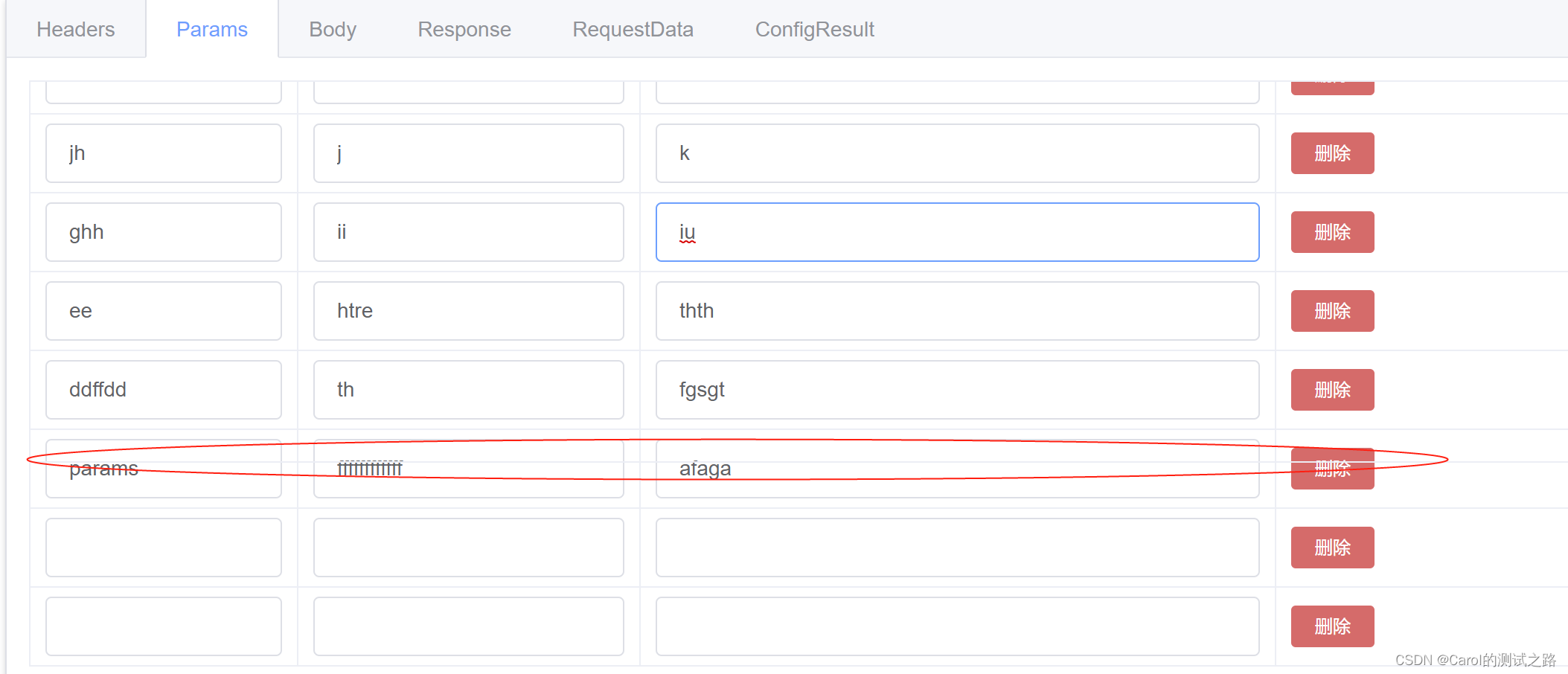
Task: Switch to the ConfigResult tab
Action: click(814, 29)
